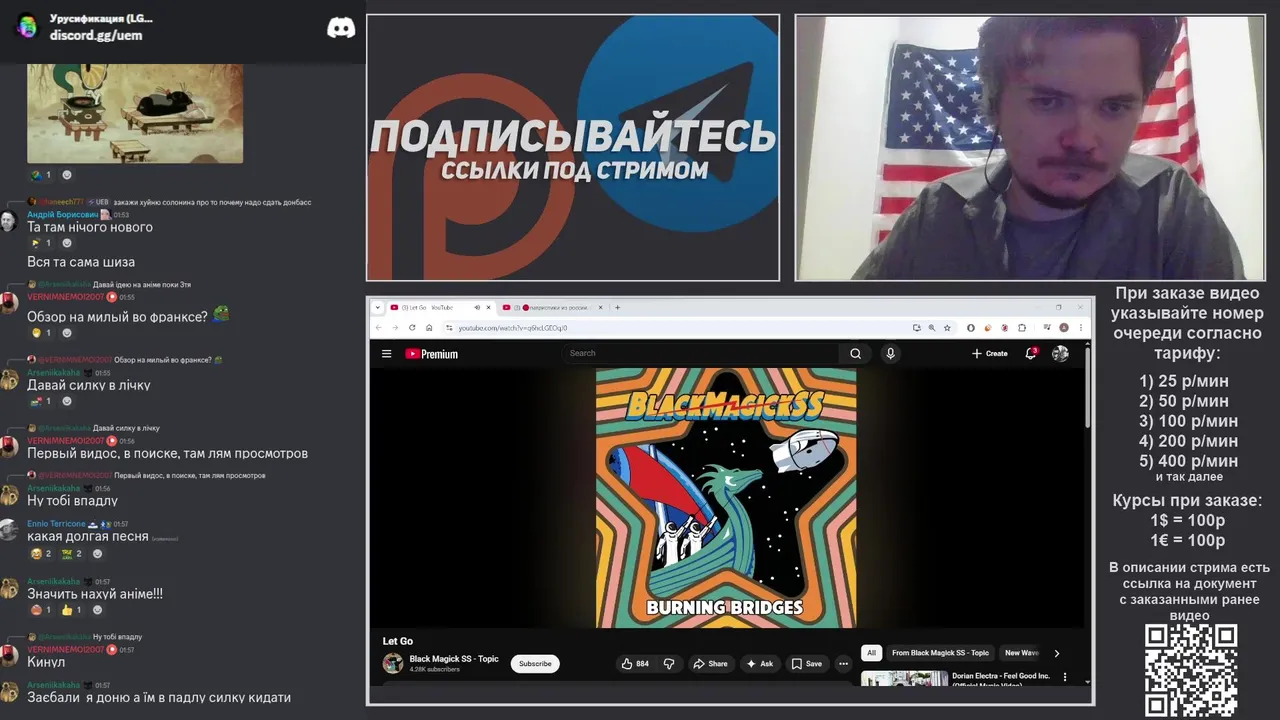Click the Burning Bridges album art video
The width and height of the screenshot is (1280, 720).
point(726,498)
